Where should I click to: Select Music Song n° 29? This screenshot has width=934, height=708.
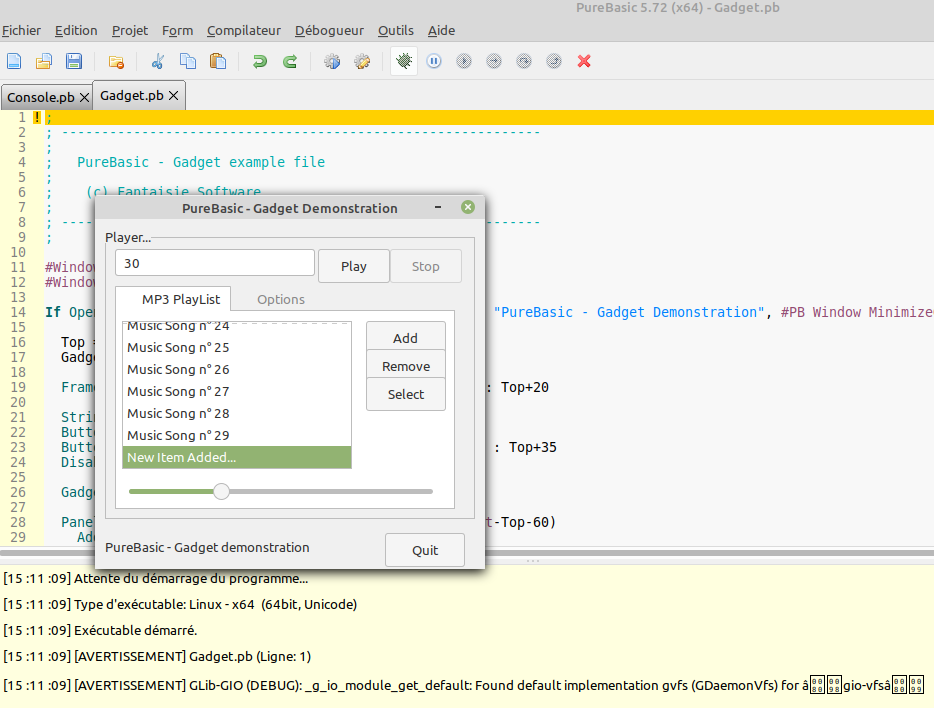(x=236, y=435)
